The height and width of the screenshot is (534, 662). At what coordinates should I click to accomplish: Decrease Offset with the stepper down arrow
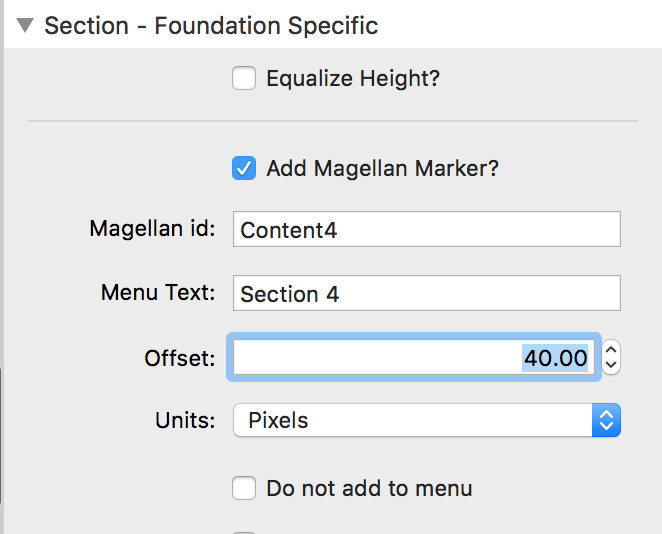coord(612,365)
